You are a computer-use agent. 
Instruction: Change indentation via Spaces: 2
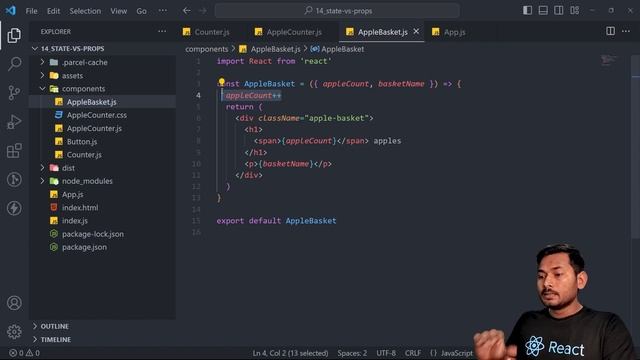pos(352,353)
